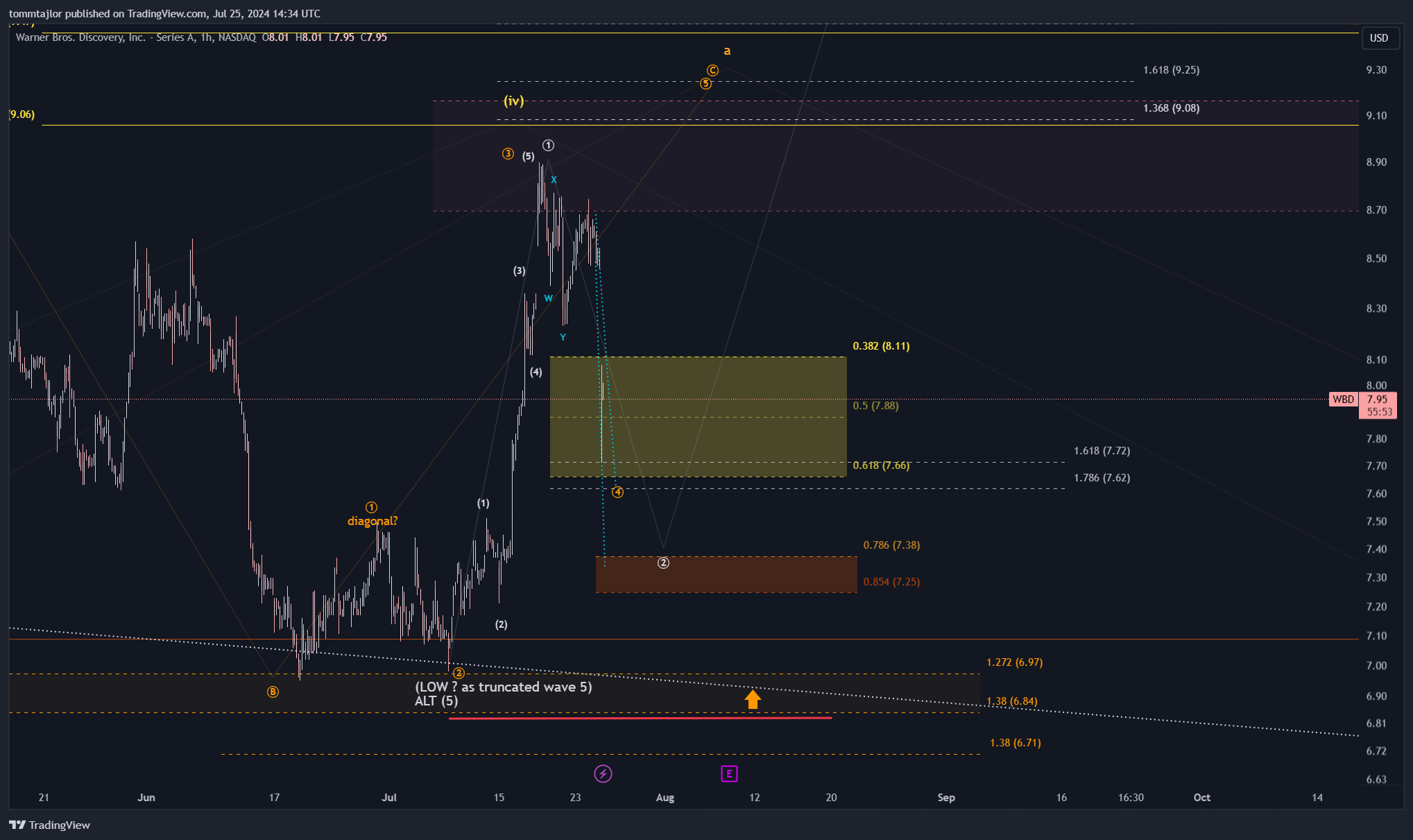1413x840 pixels.
Task: Click the 0.5 (7.88) retracement label
Action: pyautogui.click(x=875, y=406)
